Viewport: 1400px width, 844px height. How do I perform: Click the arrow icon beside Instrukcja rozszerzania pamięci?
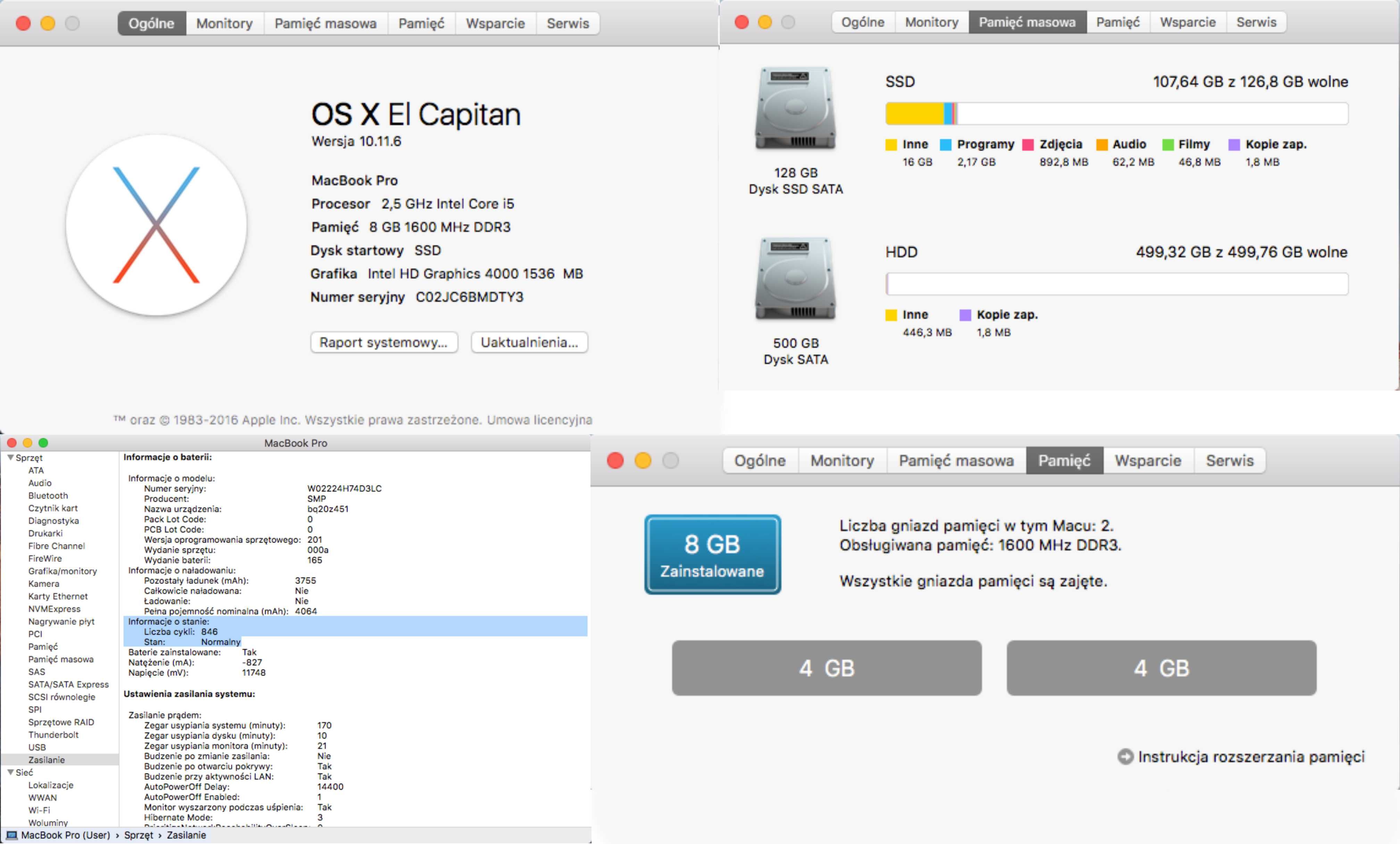[x=1125, y=756]
